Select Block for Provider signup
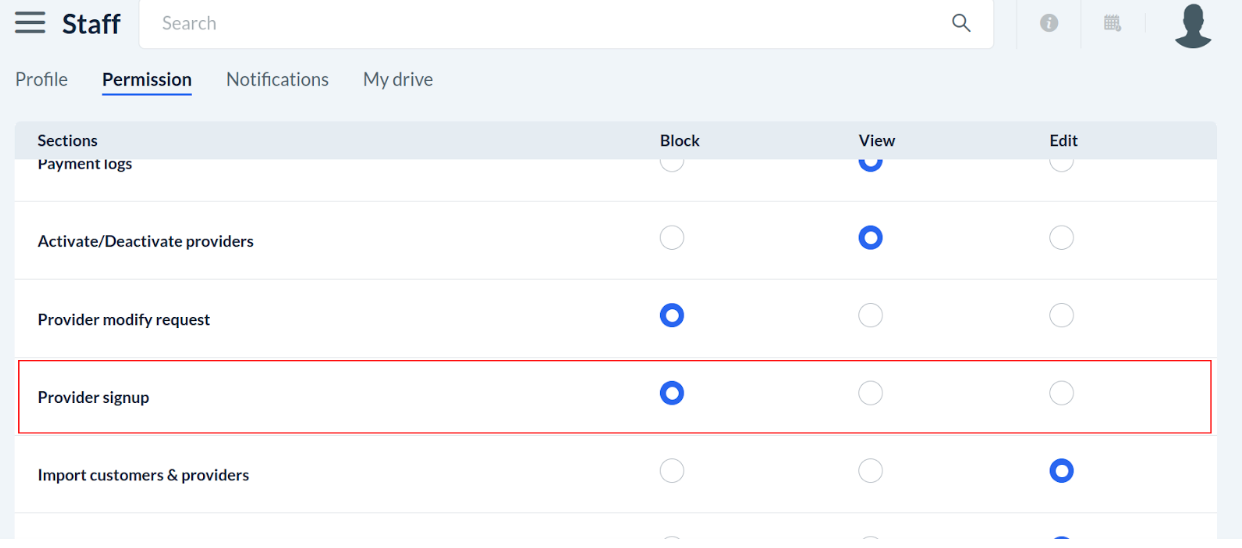This screenshot has width=1242, height=548. (x=672, y=394)
